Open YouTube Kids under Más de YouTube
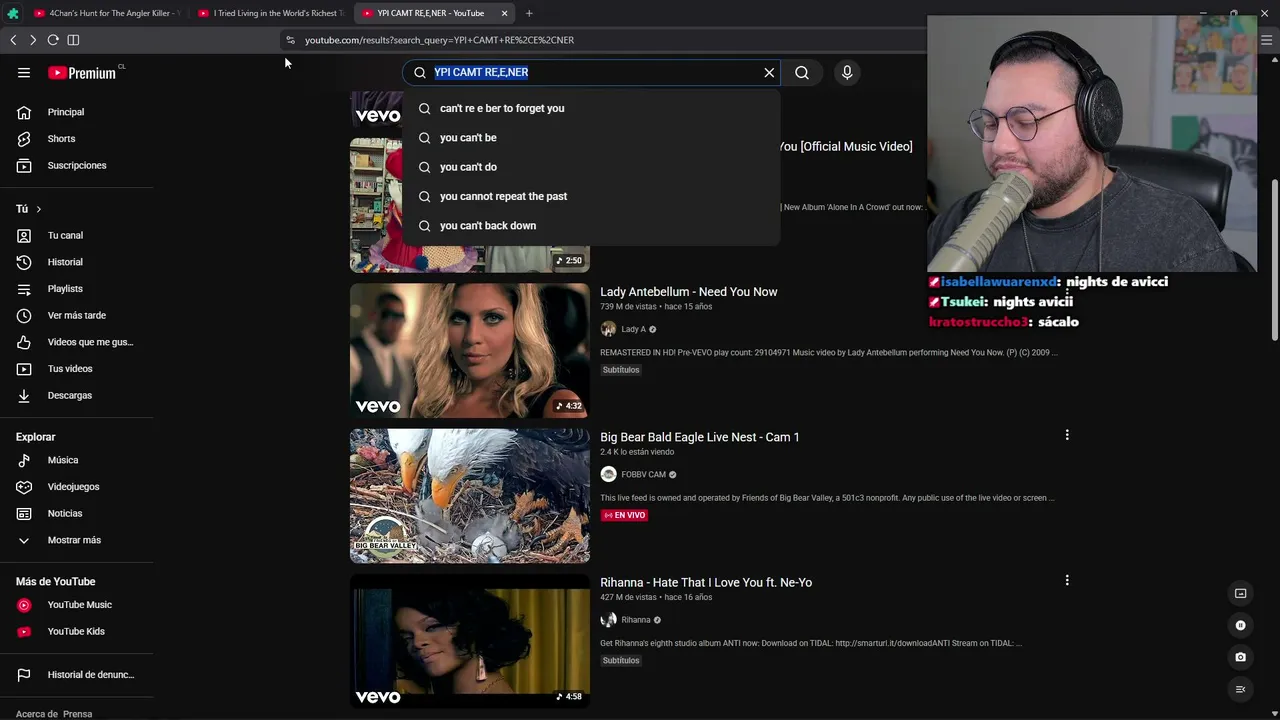1280x720 pixels. (x=76, y=631)
